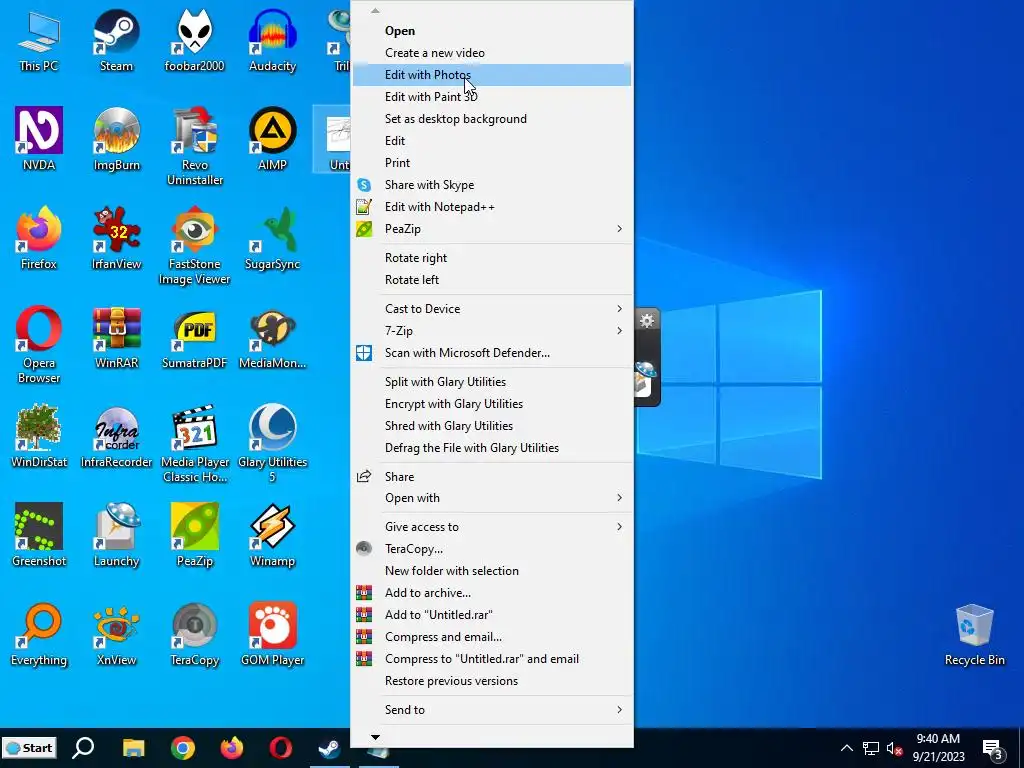1024x768 pixels.
Task: Select the SugarSync desktop icon
Action: tap(272, 238)
